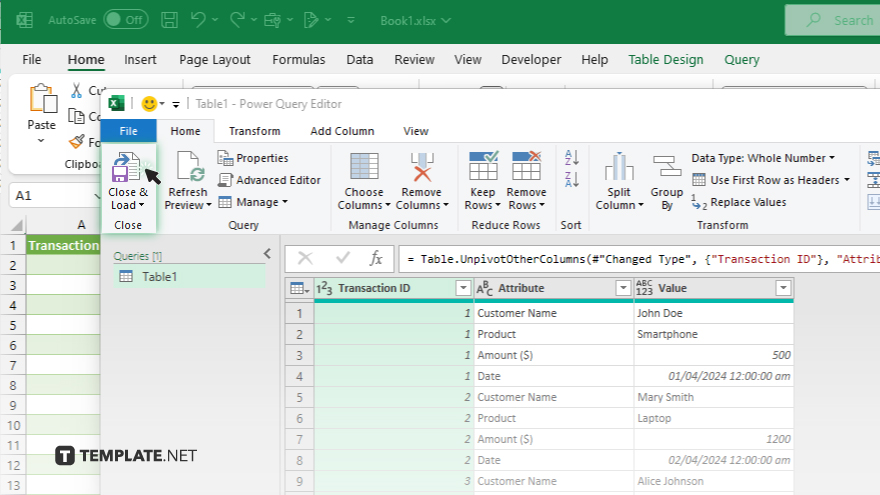Click the formula bar confirm checkmark

coord(342,258)
